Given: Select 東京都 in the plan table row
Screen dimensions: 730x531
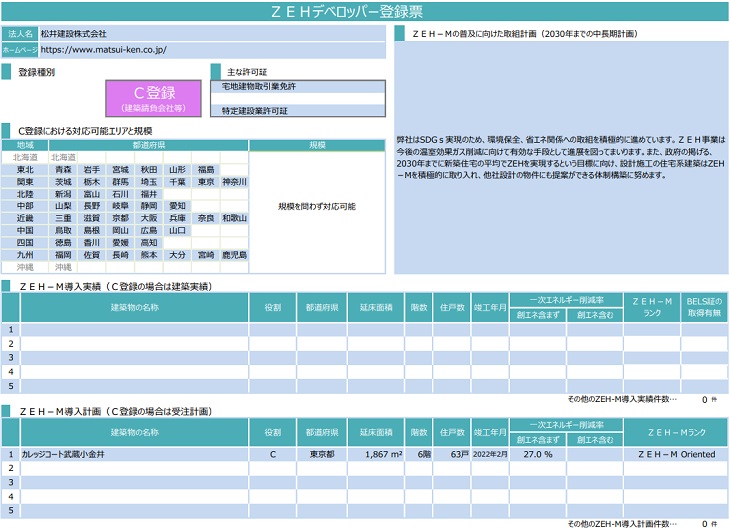Looking at the screenshot, I should [x=322, y=454].
